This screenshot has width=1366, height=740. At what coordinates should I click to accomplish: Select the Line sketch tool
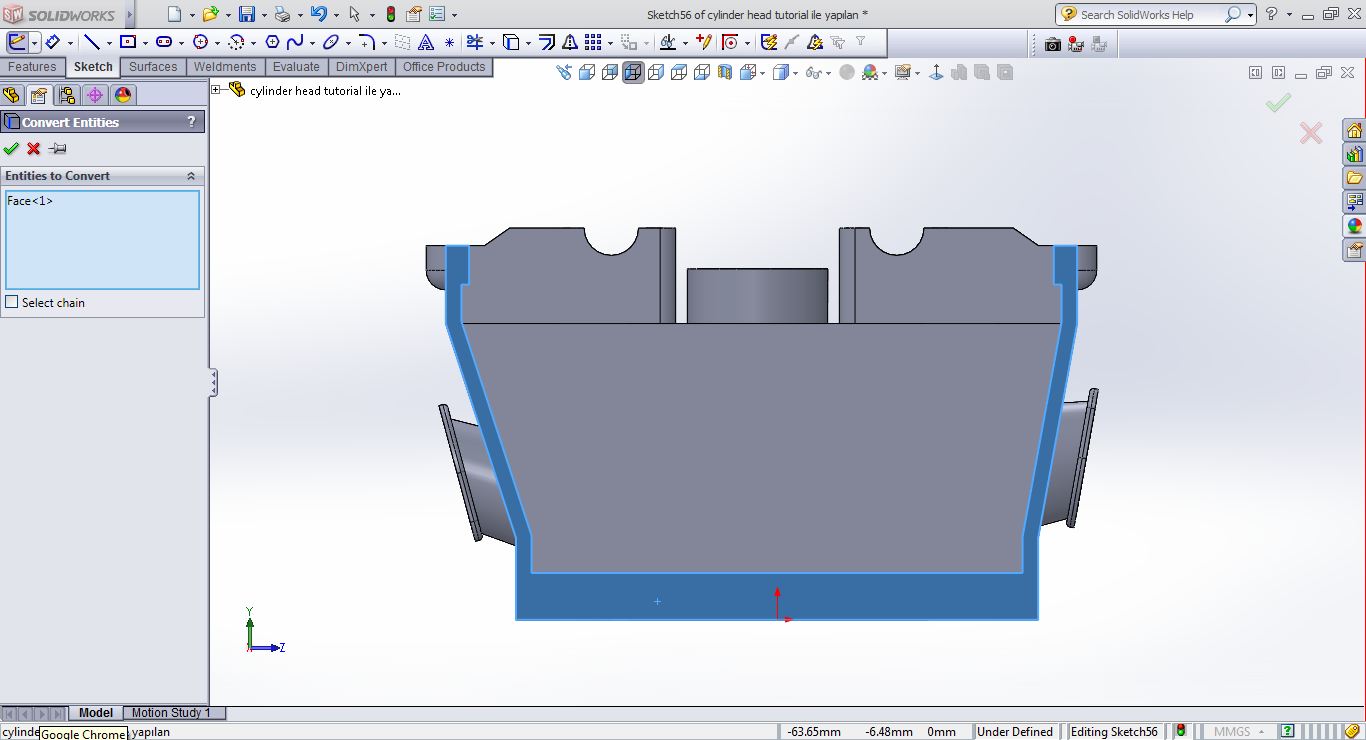91,42
